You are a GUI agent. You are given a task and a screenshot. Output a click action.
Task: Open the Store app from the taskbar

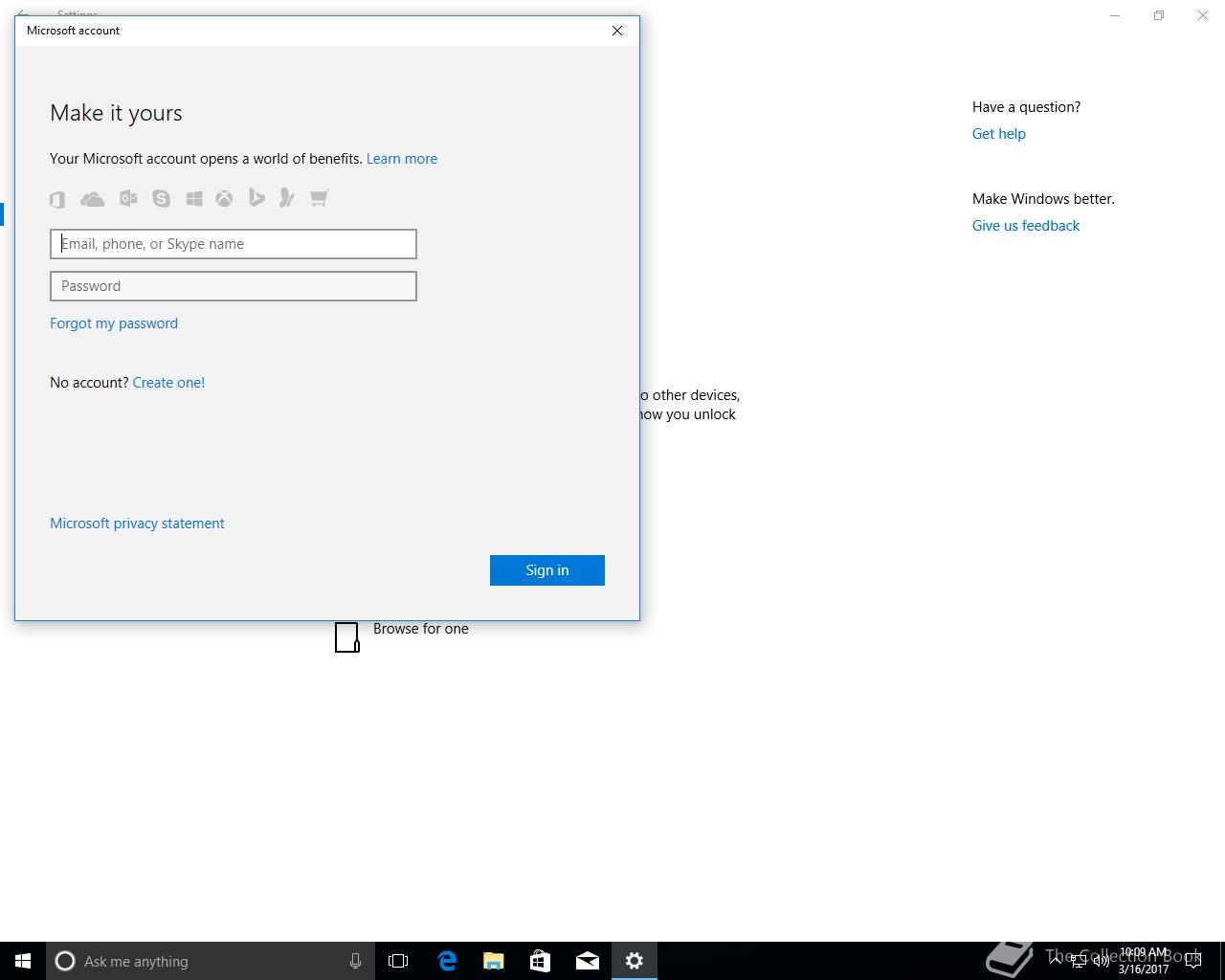(540, 961)
